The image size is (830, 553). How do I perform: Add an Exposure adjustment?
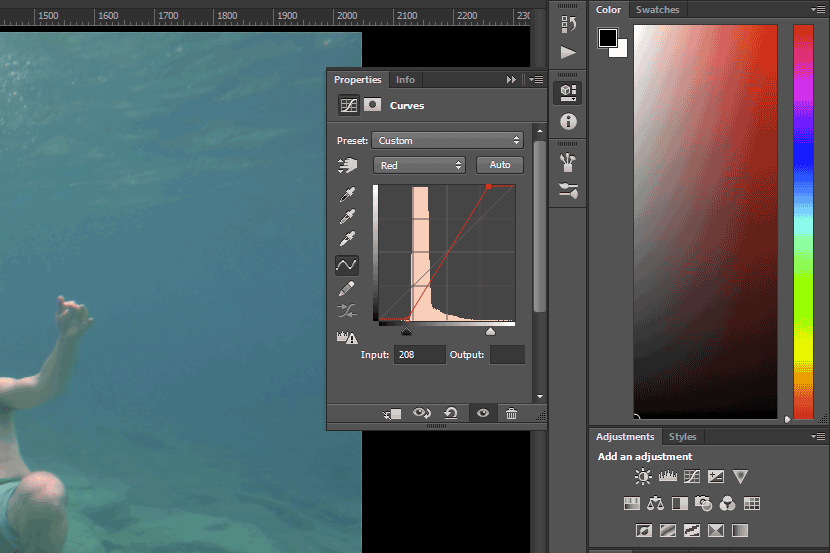716,477
